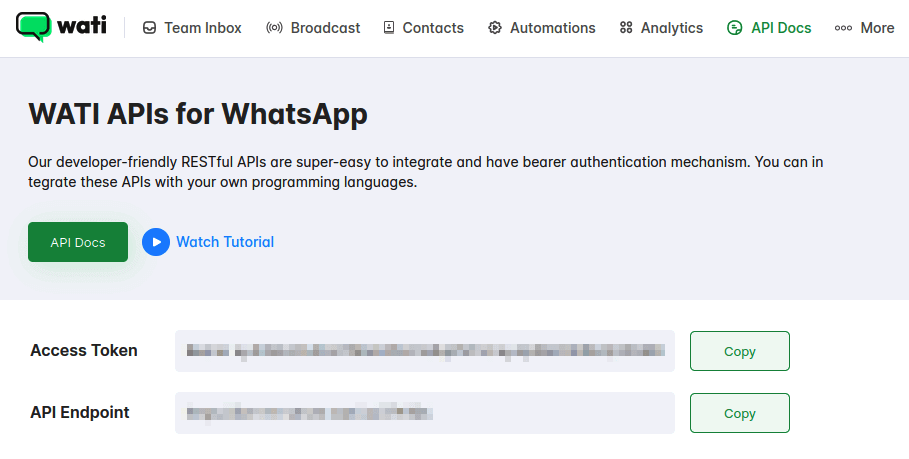
Task: Click the API Endpoint value field
Action: 425,413
